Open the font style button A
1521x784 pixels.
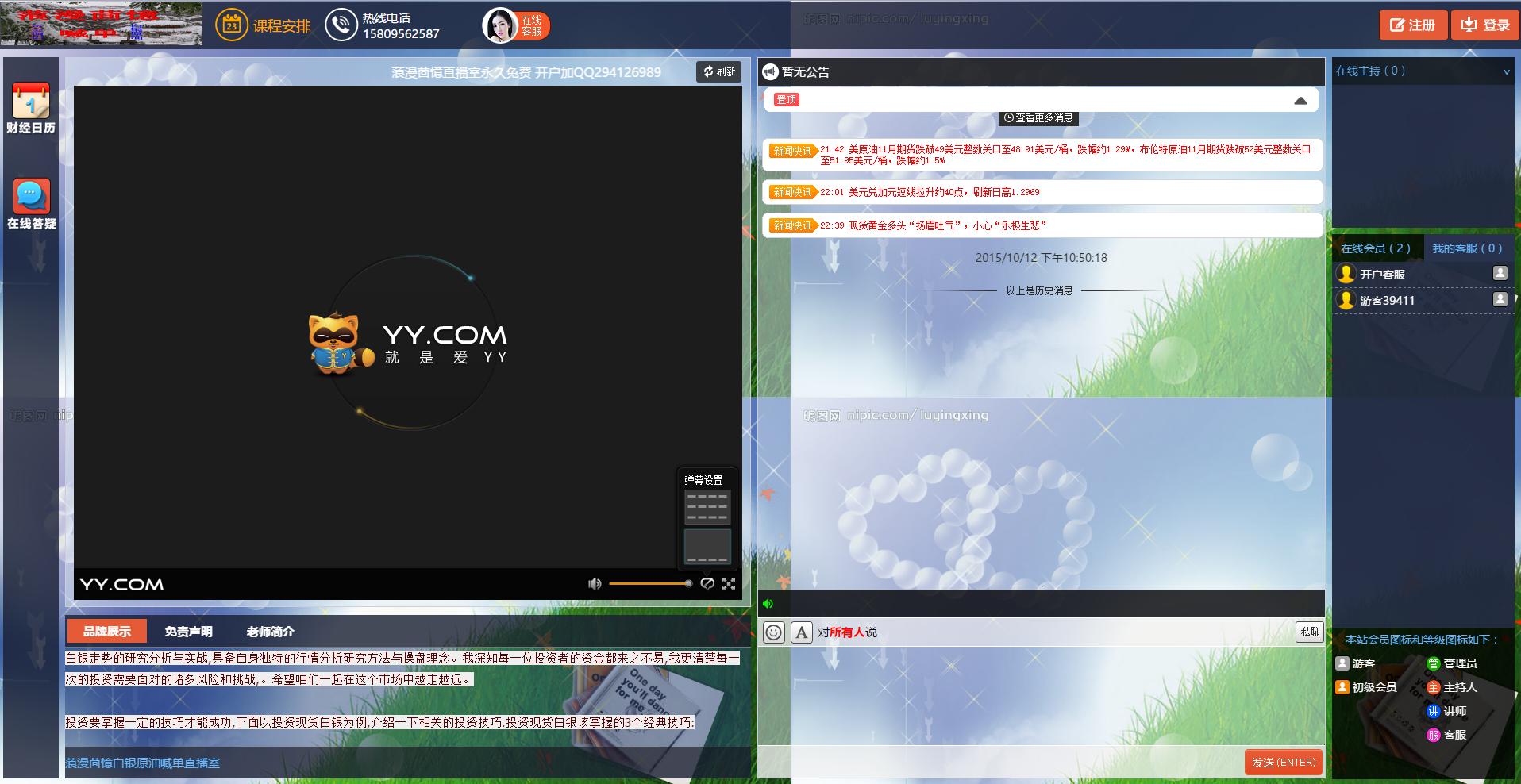802,632
